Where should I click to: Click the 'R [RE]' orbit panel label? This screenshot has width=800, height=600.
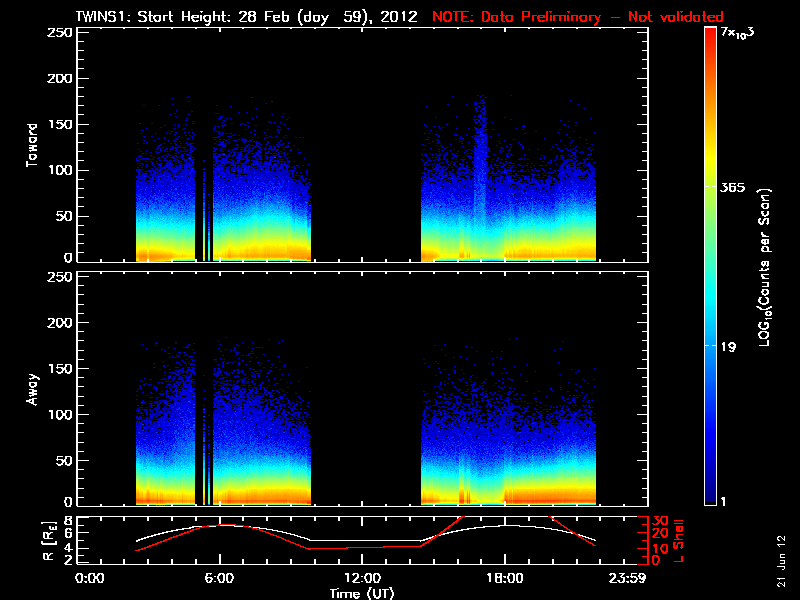point(32,540)
